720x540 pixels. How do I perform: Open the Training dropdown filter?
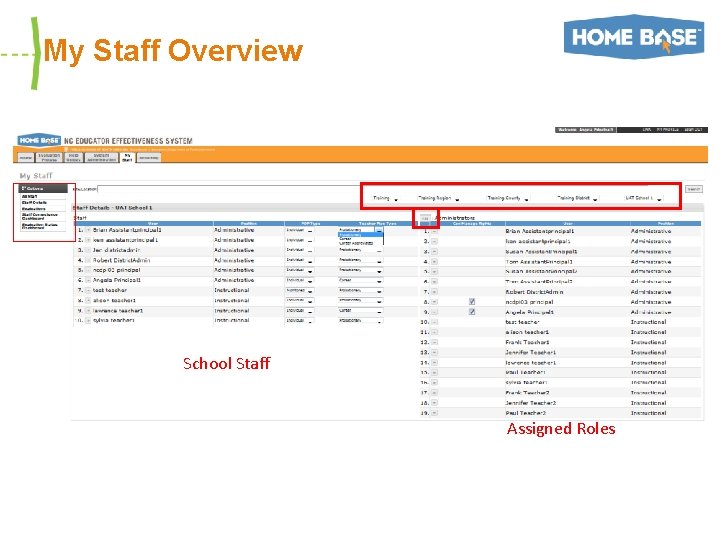[x=385, y=198]
